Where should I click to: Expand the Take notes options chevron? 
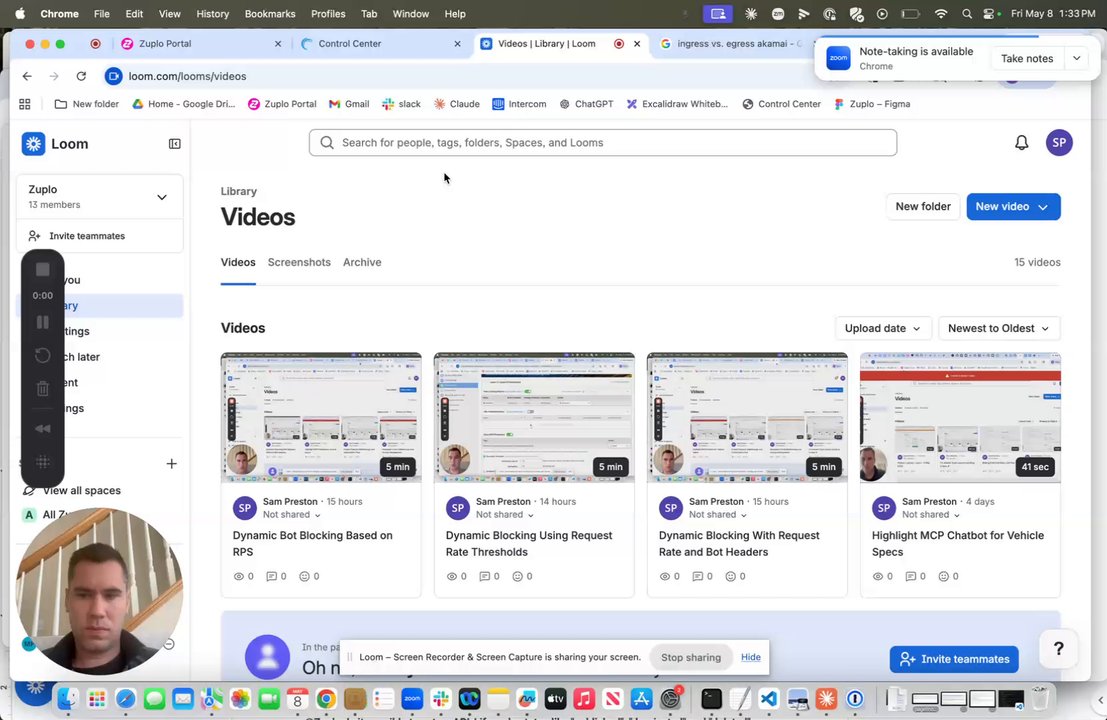point(1077,59)
